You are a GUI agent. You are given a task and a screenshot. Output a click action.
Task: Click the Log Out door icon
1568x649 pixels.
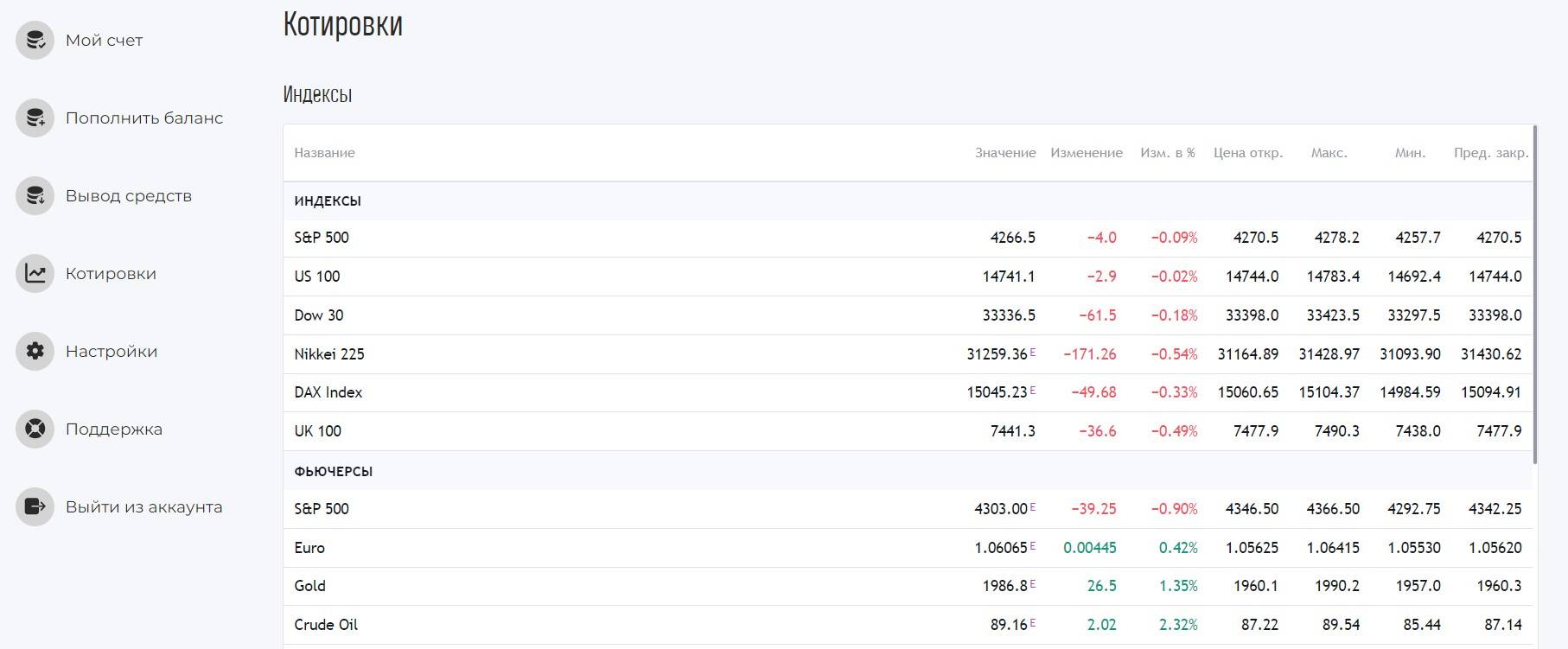tap(35, 506)
